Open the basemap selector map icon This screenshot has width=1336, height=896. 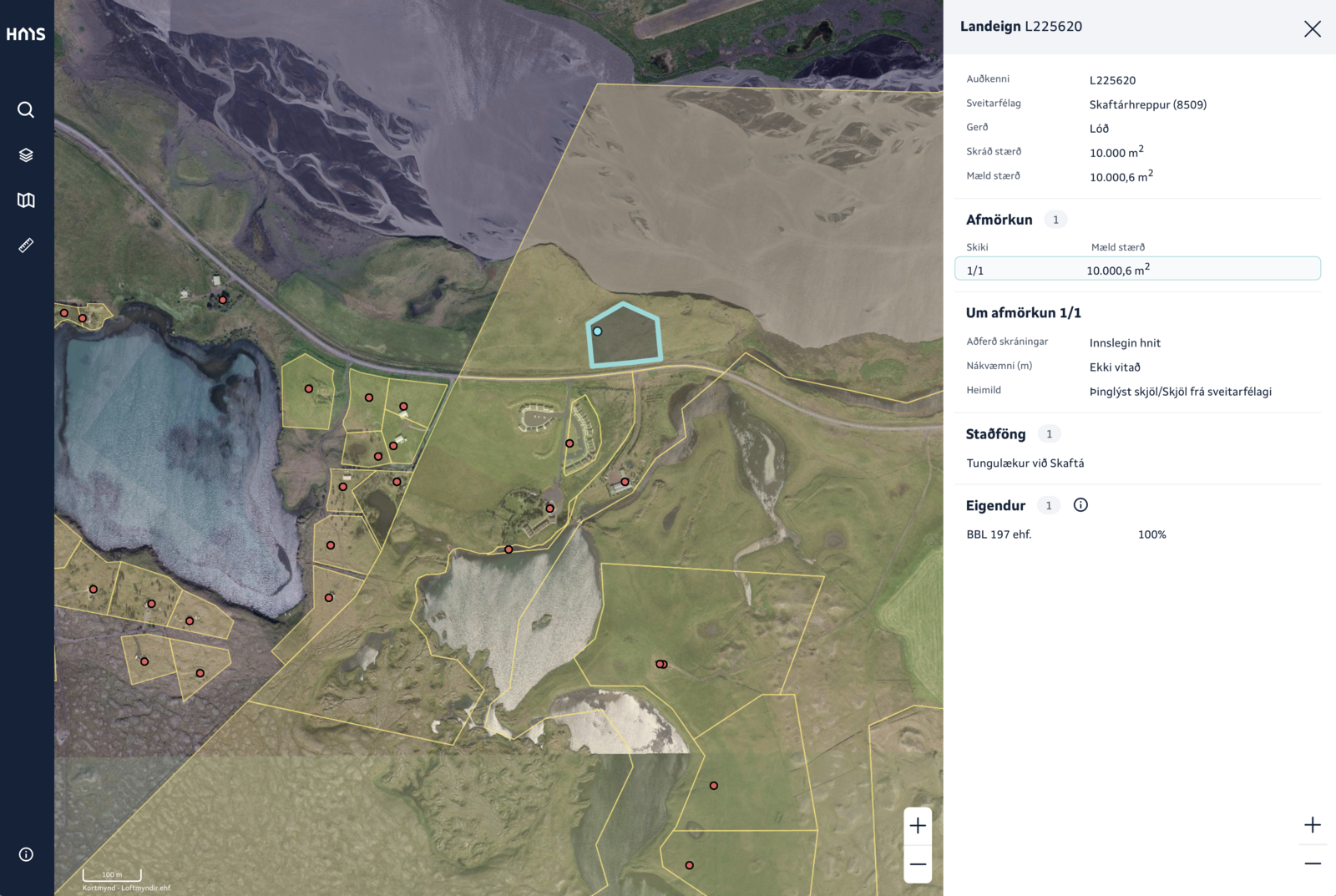point(26,200)
